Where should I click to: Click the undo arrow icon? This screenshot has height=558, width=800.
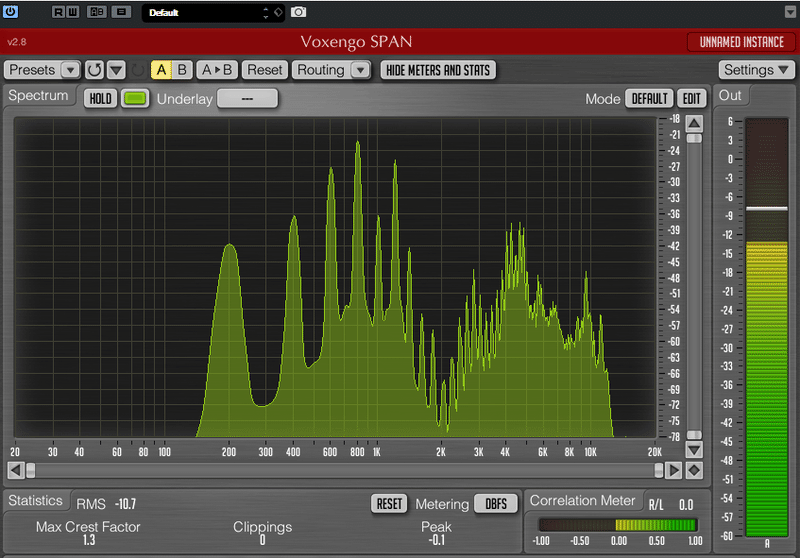tap(94, 70)
